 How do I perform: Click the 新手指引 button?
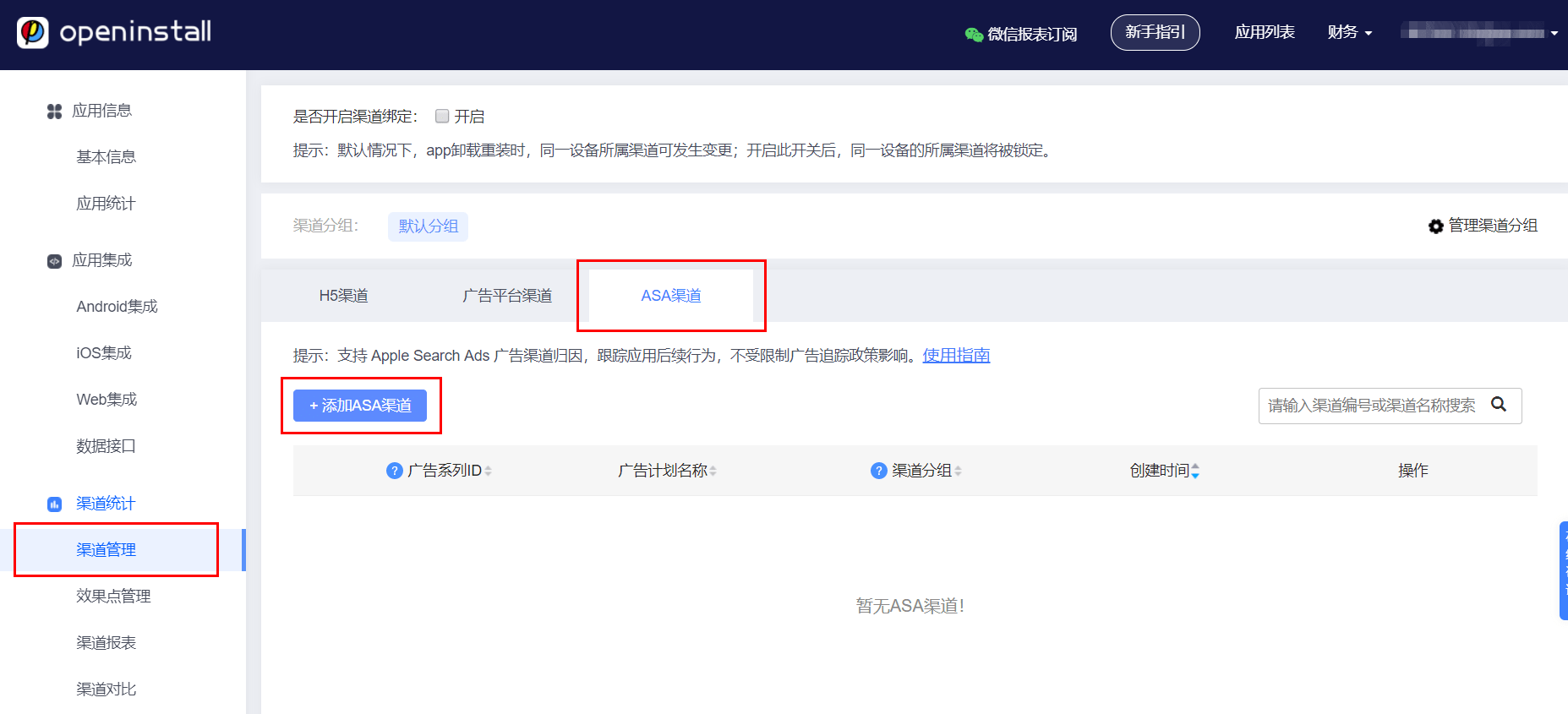(1155, 32)
